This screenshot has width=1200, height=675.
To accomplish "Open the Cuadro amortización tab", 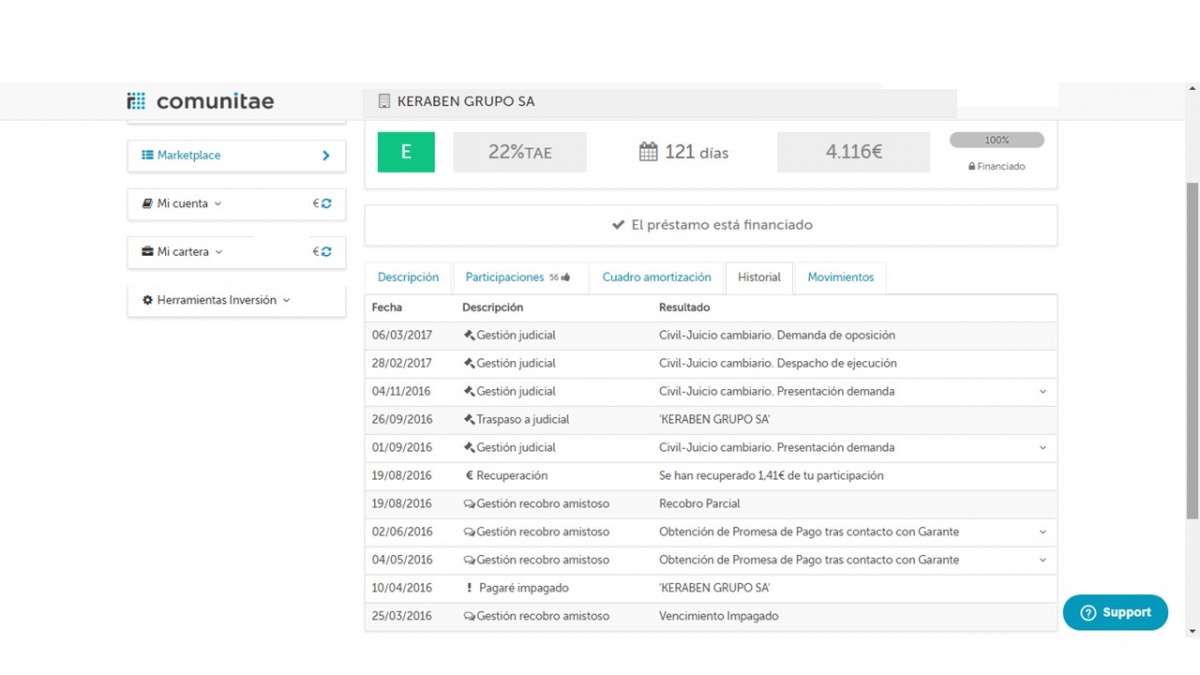I will [x=656, y=277].
